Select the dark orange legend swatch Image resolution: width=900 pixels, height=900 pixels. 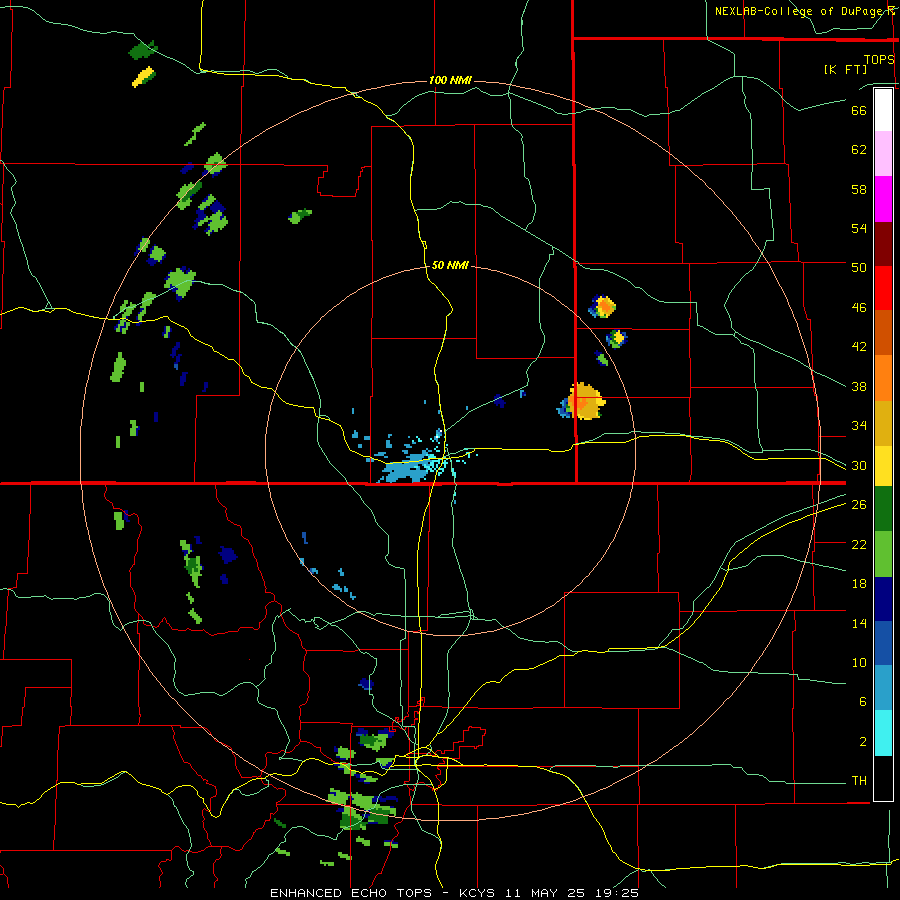883,332
